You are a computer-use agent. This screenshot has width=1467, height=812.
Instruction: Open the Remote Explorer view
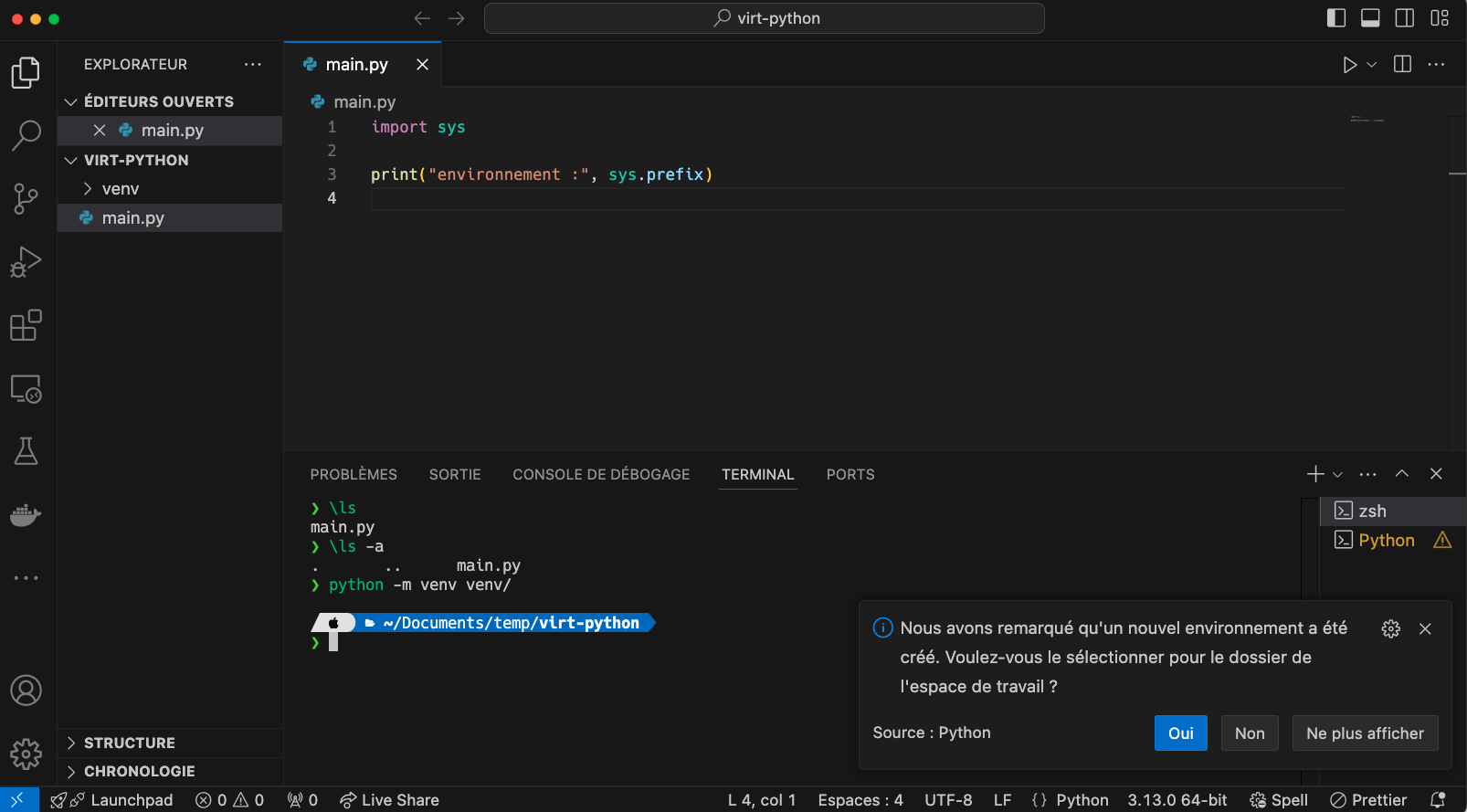pyautogui.click(x=26, y=389)
